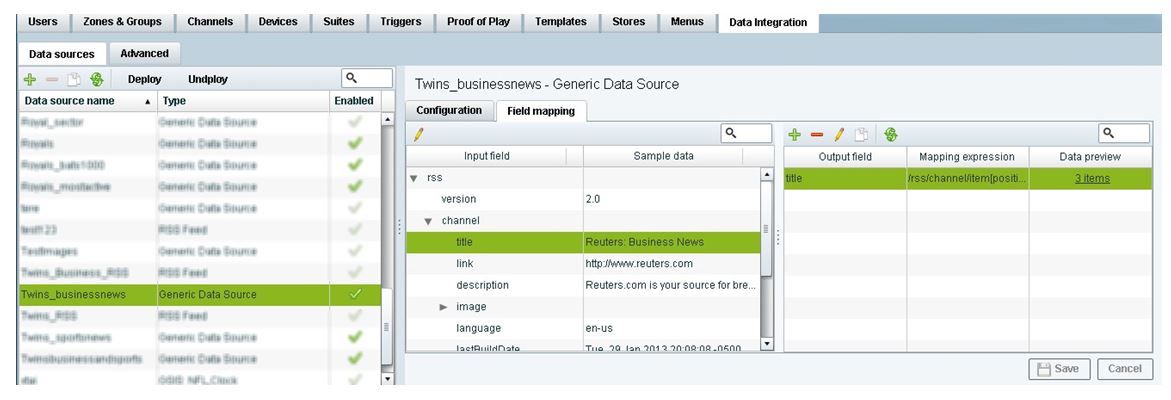
Task: Select the title input field row
Action: coord(583,242)
